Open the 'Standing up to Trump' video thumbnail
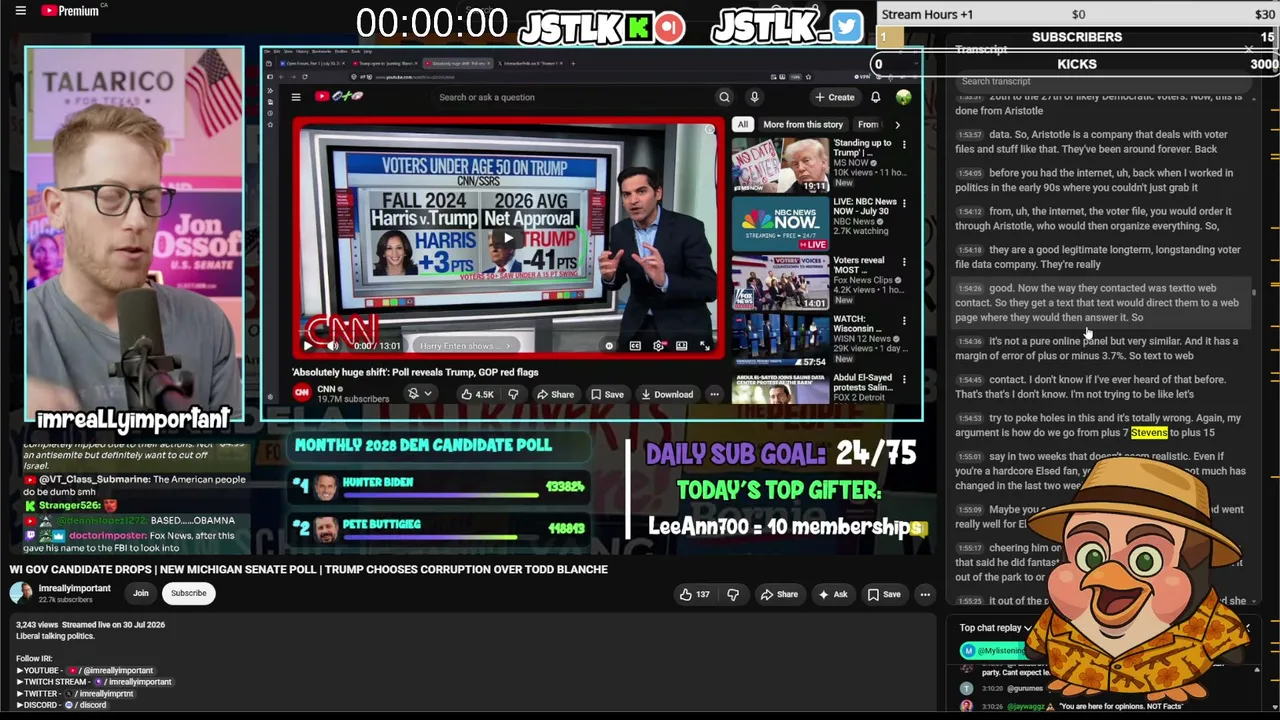This screenshot has height=720, width=1280. click(780, 165)
